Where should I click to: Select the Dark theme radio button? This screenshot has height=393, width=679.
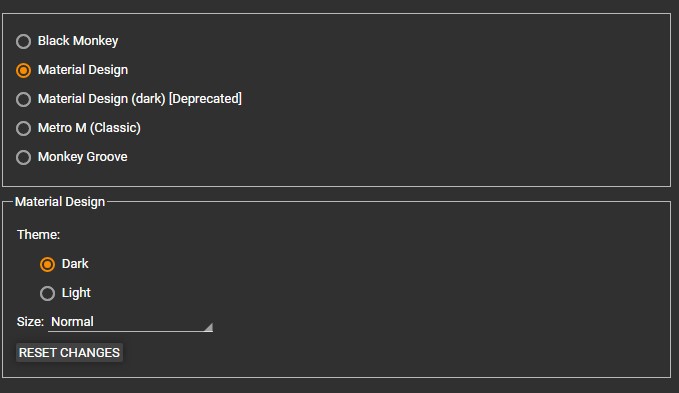(x=47, y=264)
